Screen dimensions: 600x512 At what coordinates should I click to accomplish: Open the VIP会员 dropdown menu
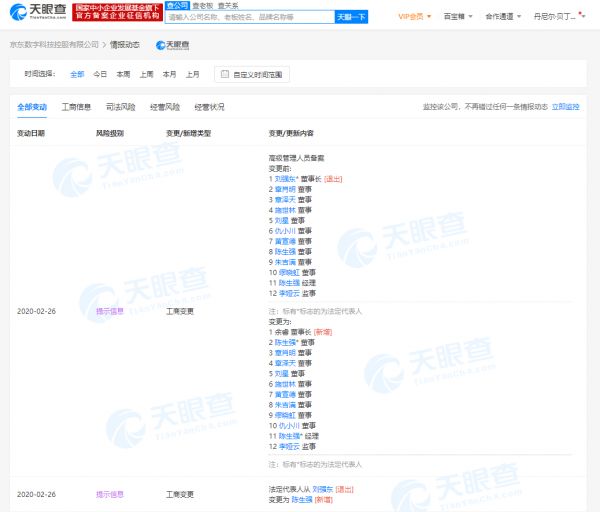[x=413, y=17]
